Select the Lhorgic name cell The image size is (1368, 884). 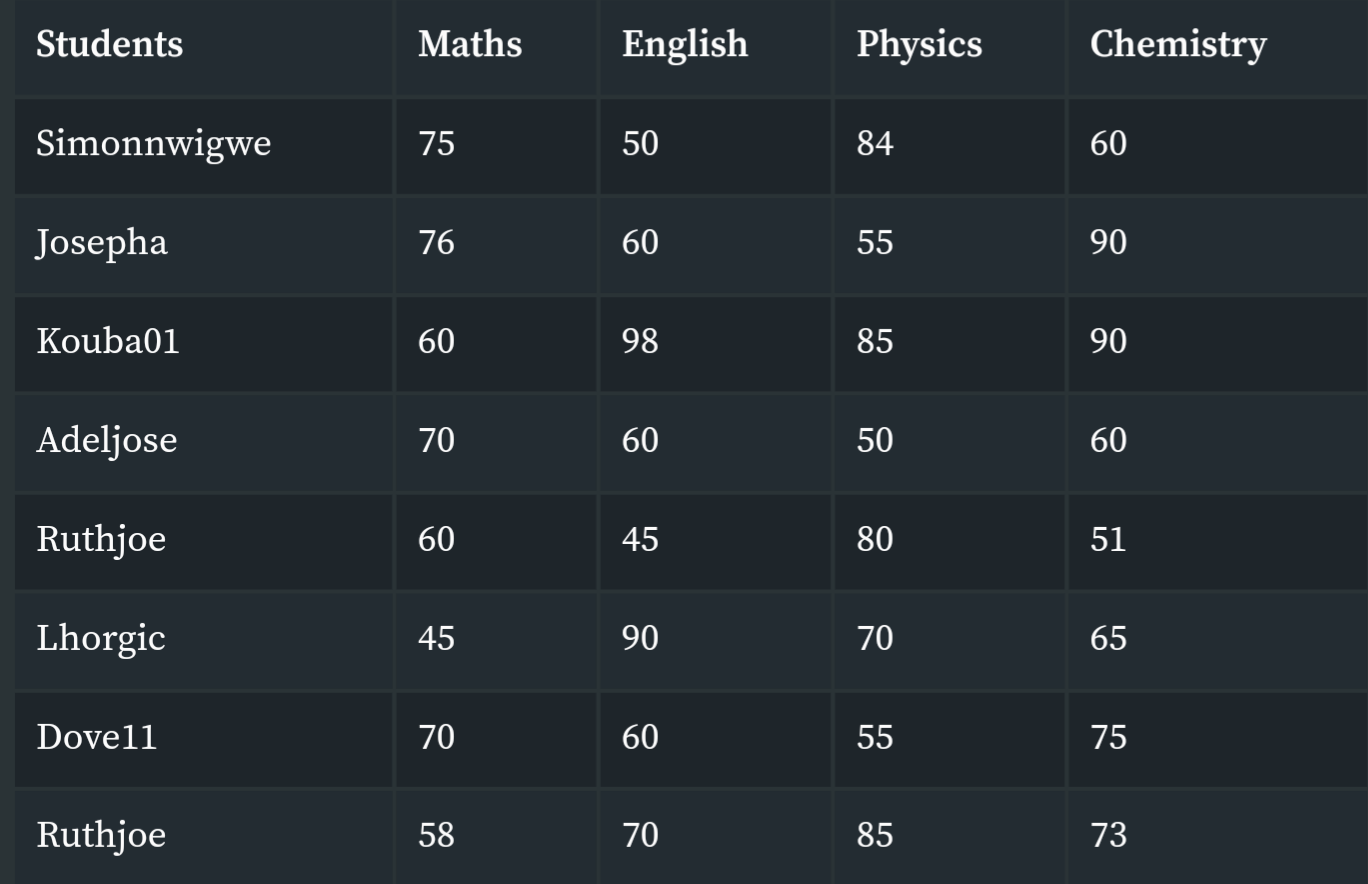204,640
